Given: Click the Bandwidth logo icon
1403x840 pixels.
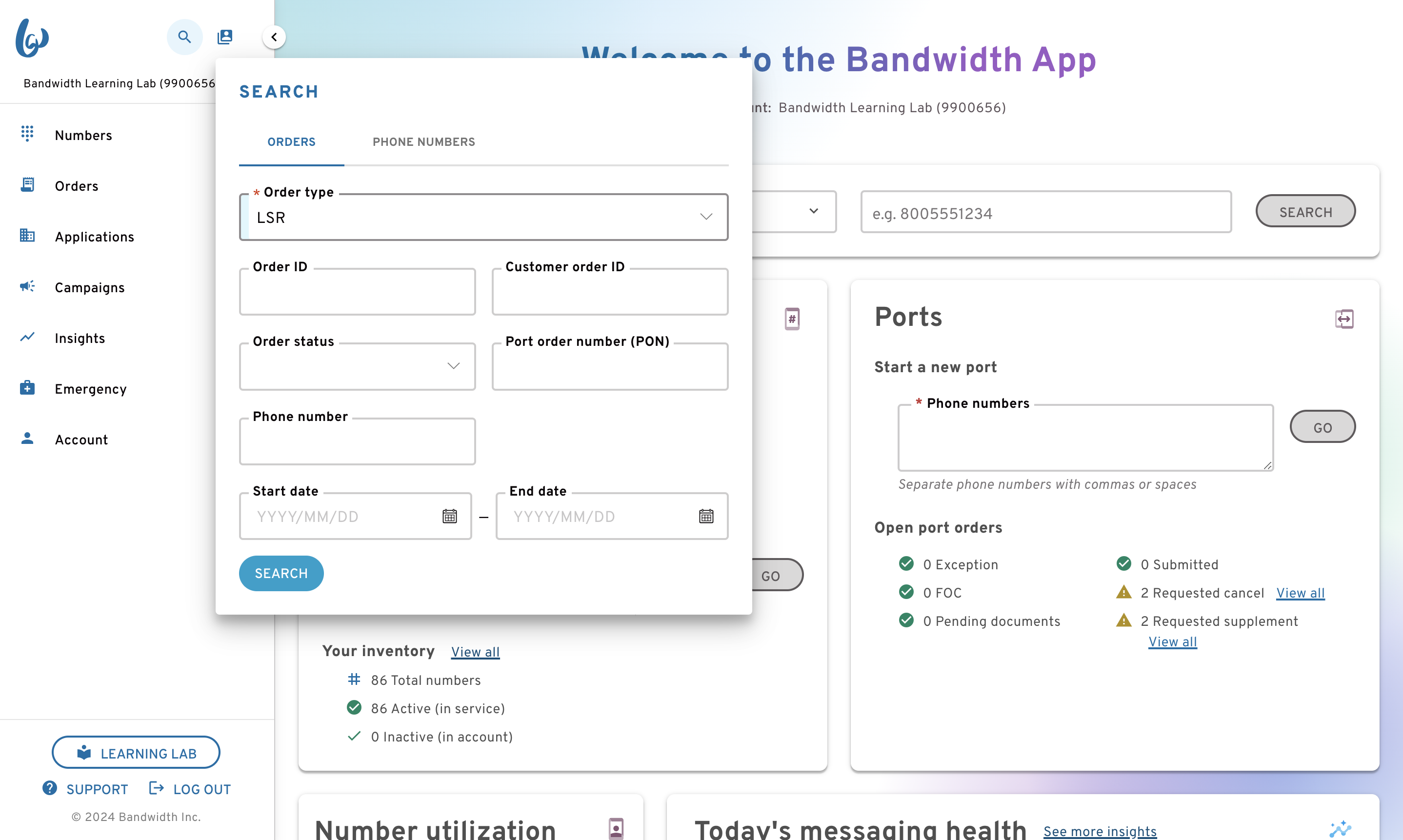Looking at the screenshot, I should pos(32,38).
